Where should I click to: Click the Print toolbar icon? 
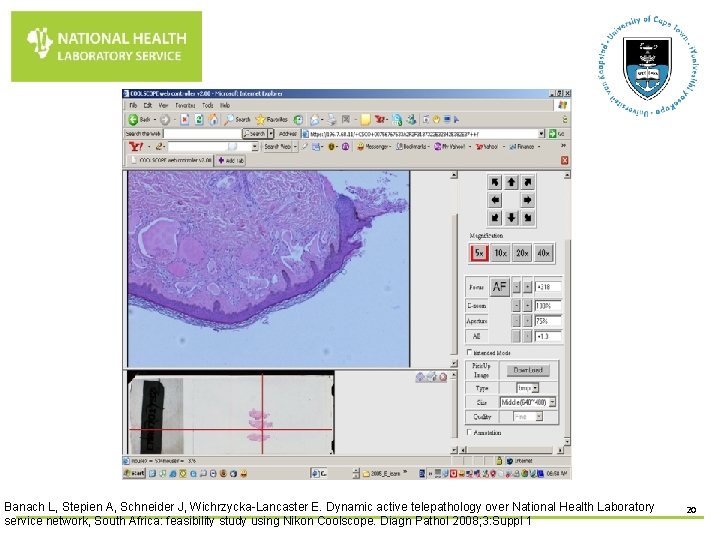(332, 120)
